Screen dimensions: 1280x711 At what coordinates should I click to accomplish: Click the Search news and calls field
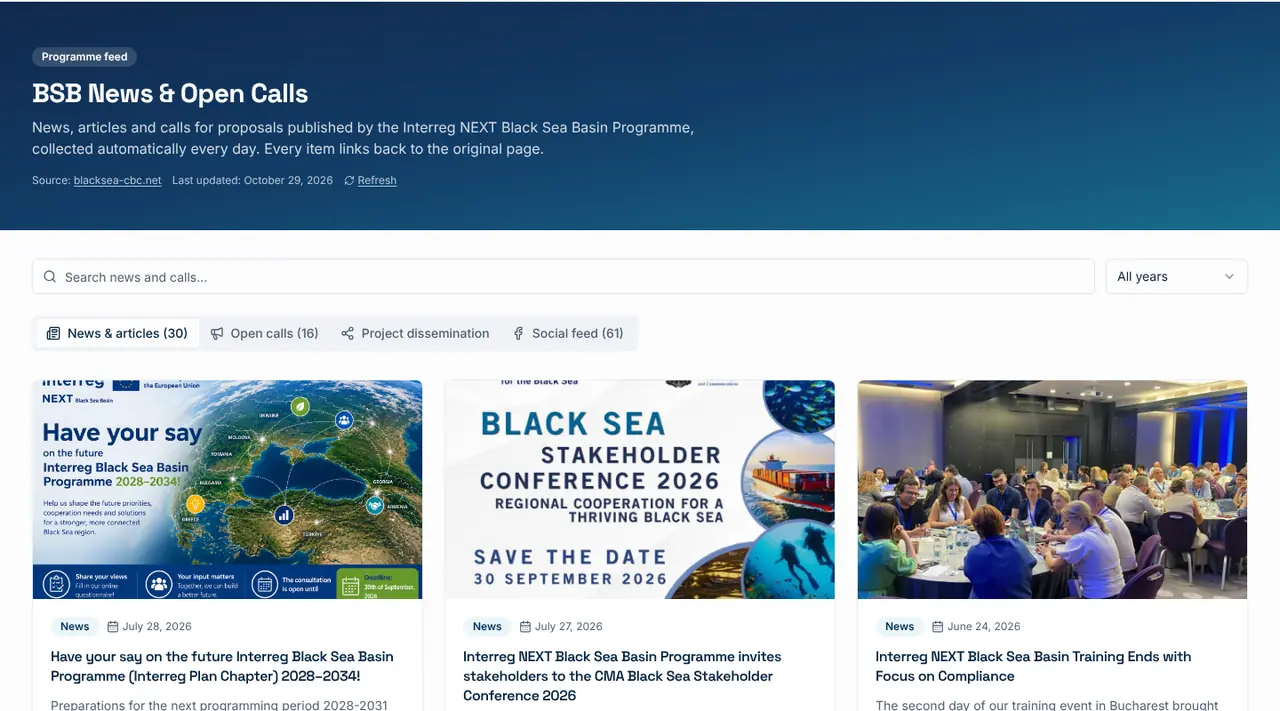(563, 277)
